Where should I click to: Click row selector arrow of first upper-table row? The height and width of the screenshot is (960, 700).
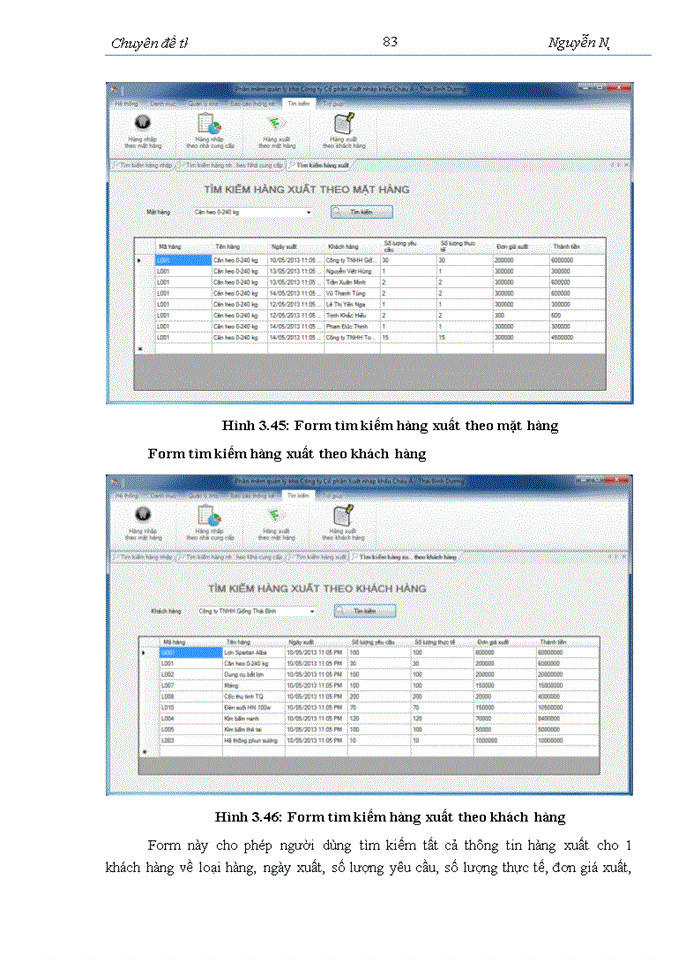(140, 260)
